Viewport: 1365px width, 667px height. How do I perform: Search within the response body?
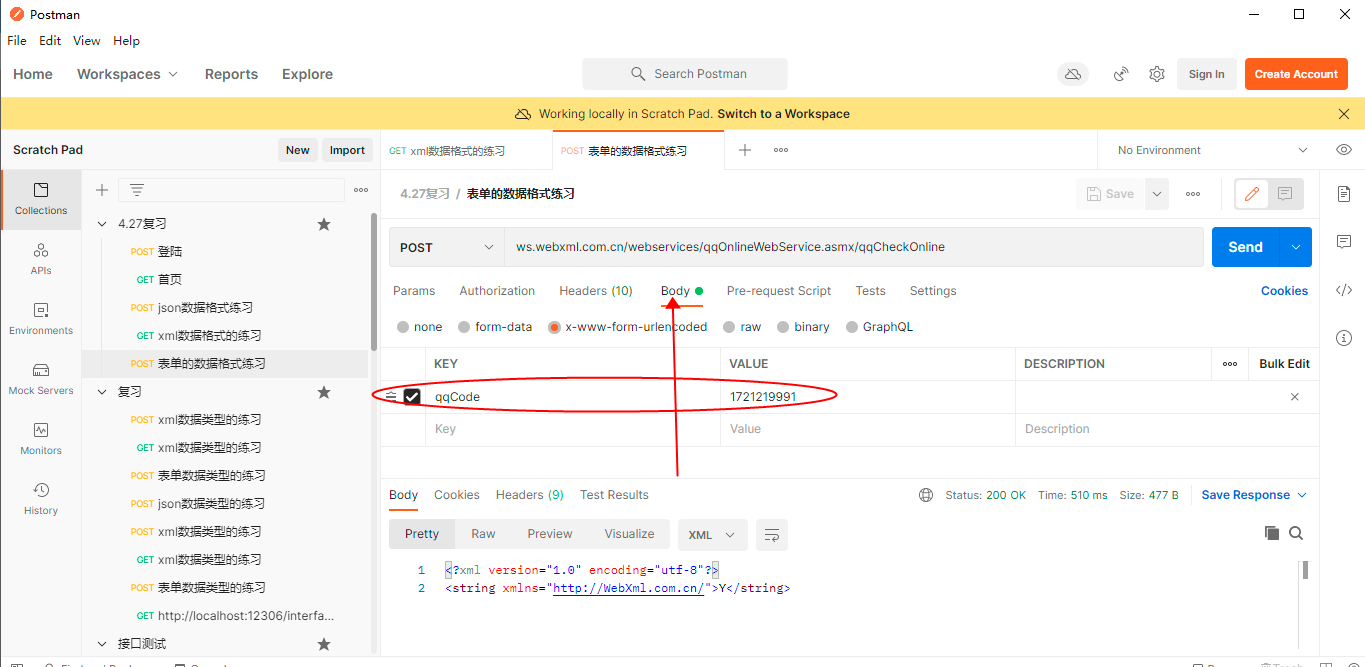(1296, 533)
